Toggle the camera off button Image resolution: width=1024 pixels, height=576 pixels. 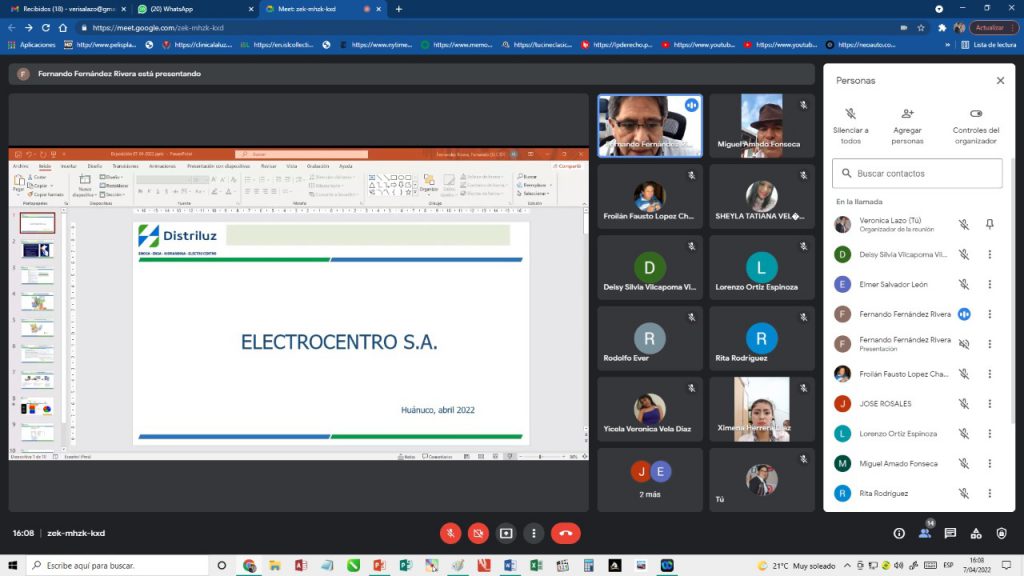coord(479,533)
